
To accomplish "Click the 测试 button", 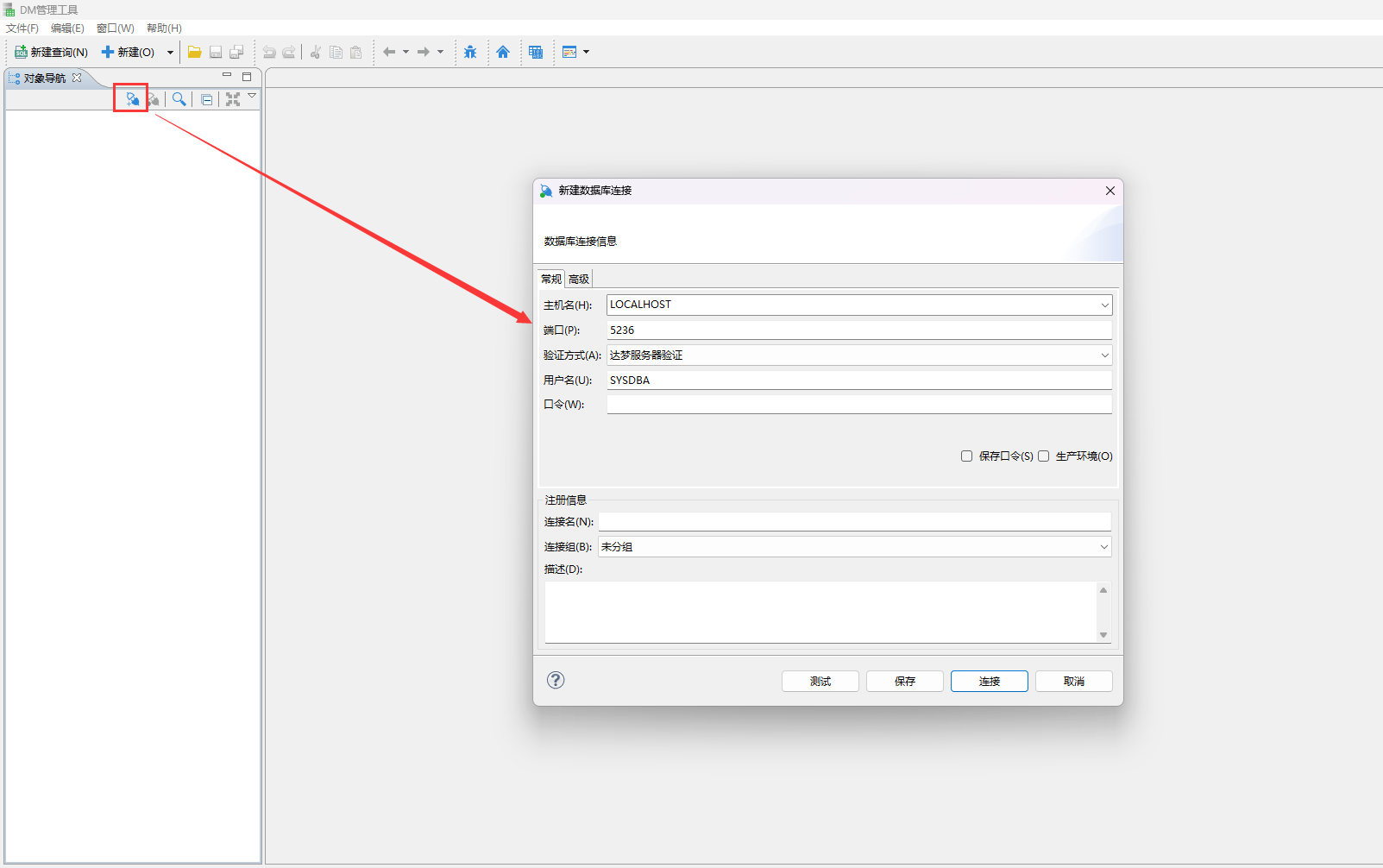I will tap(820, 682).
